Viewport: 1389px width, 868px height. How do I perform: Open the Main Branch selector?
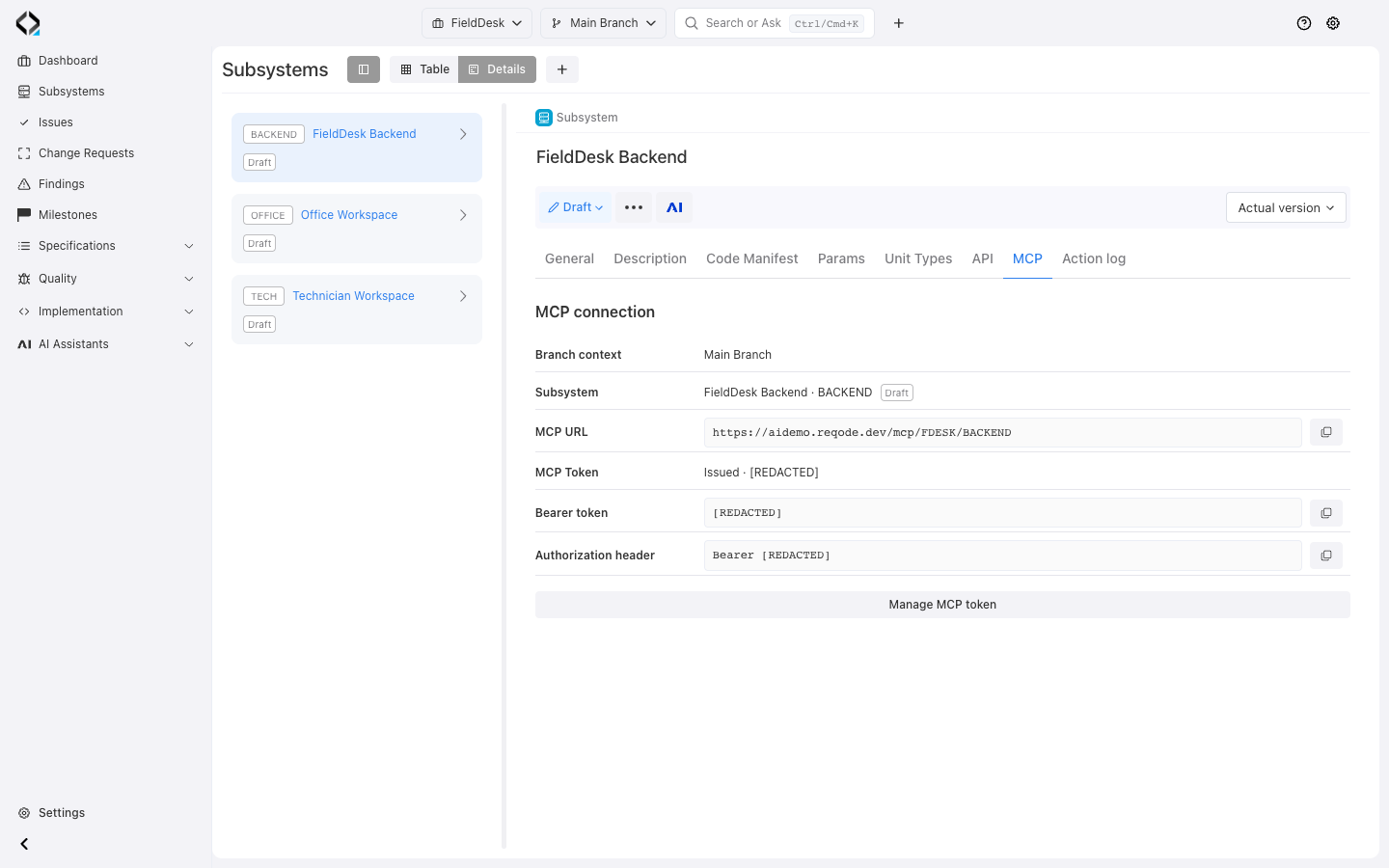(603, 23)
